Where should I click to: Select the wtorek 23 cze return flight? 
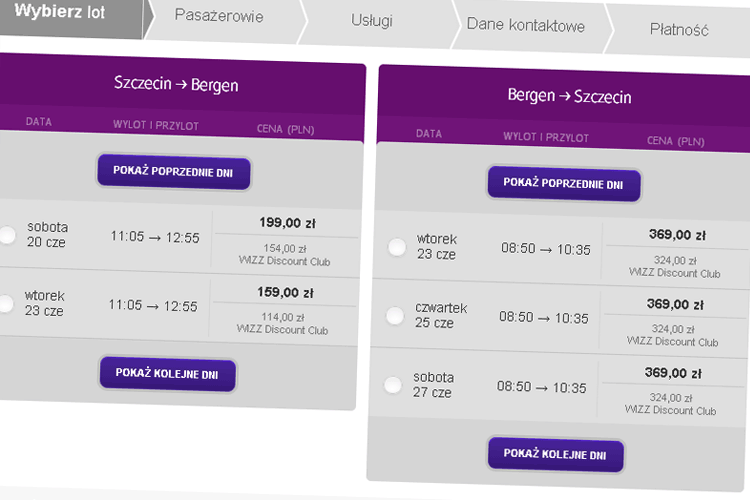click(x=397, y=247)
